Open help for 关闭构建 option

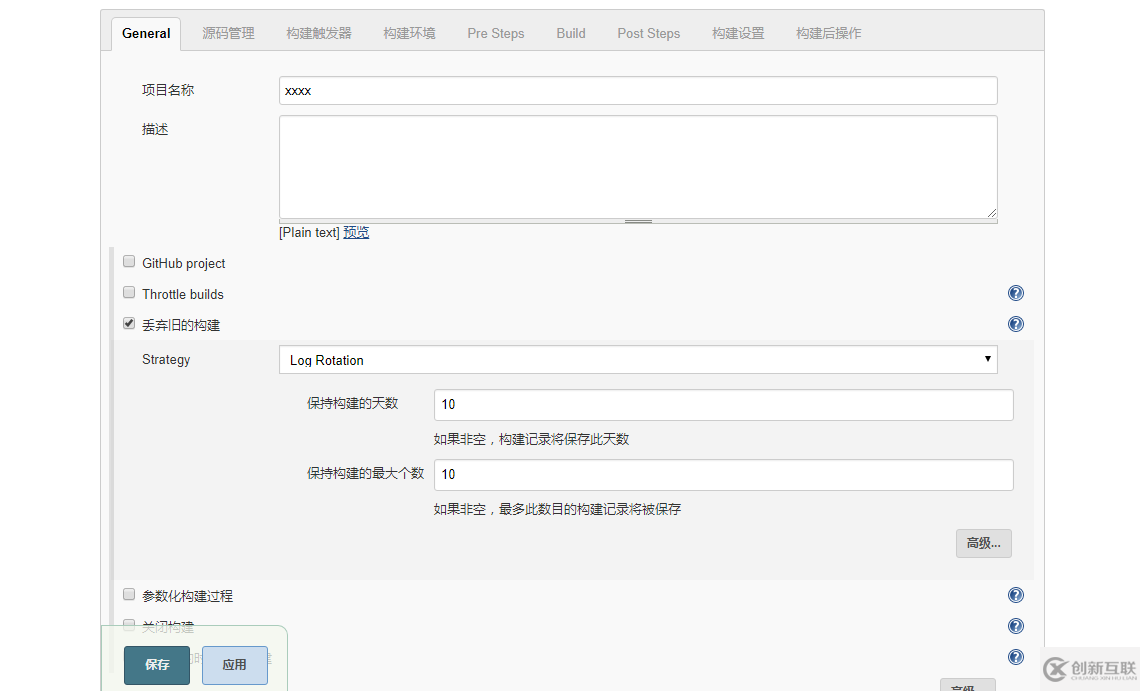[x=1015, y=626]
